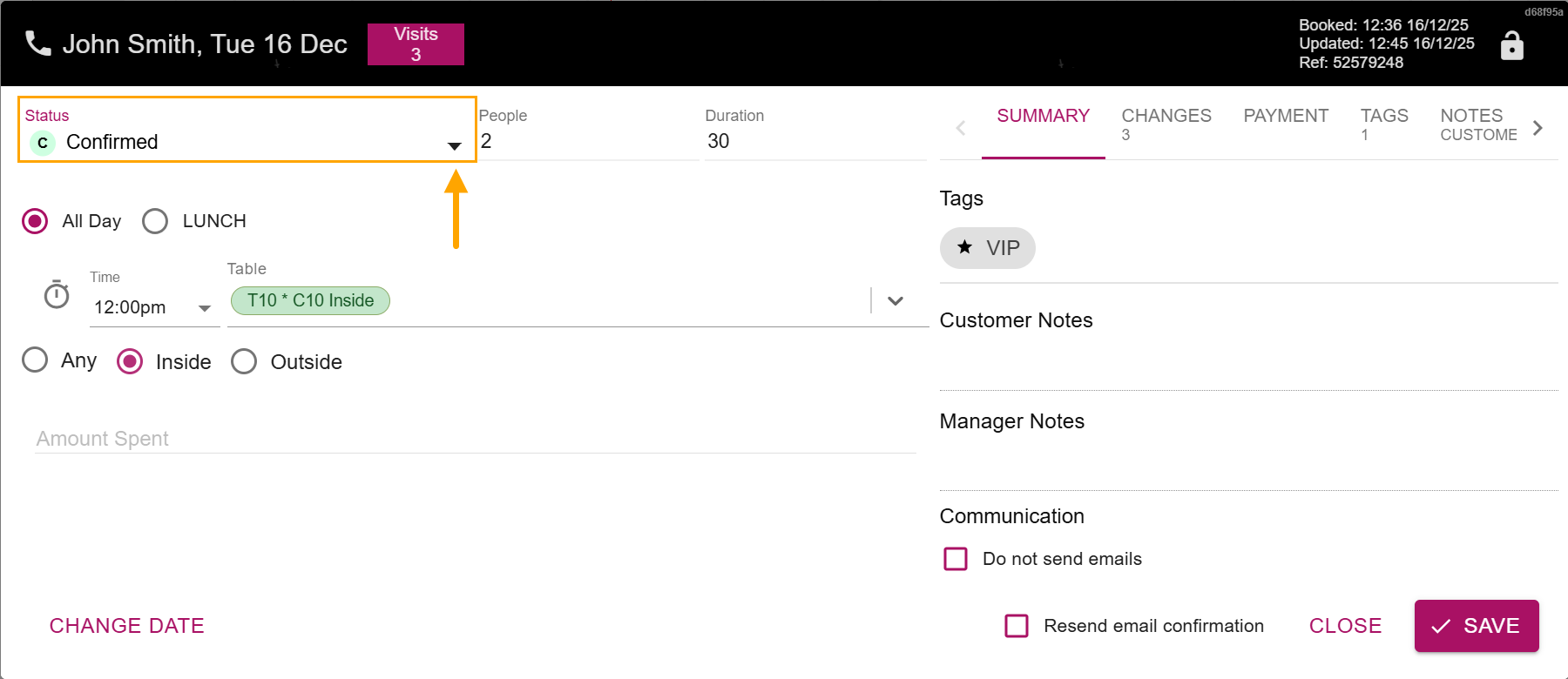Expand the Time 12:00pm dropdown

(x=205, y=308)
